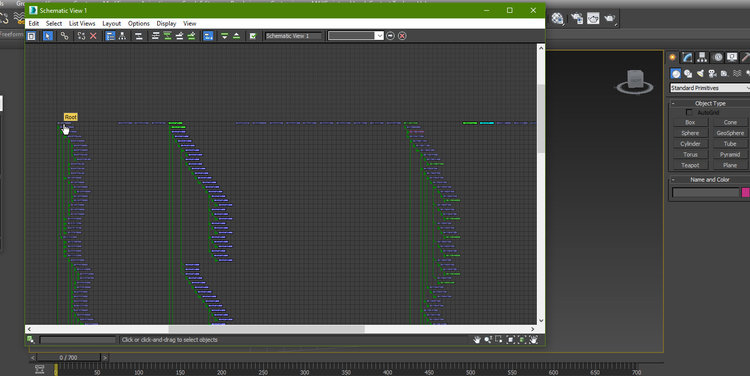Select the Lights category icon
The image size is (750, 376).
700,74
